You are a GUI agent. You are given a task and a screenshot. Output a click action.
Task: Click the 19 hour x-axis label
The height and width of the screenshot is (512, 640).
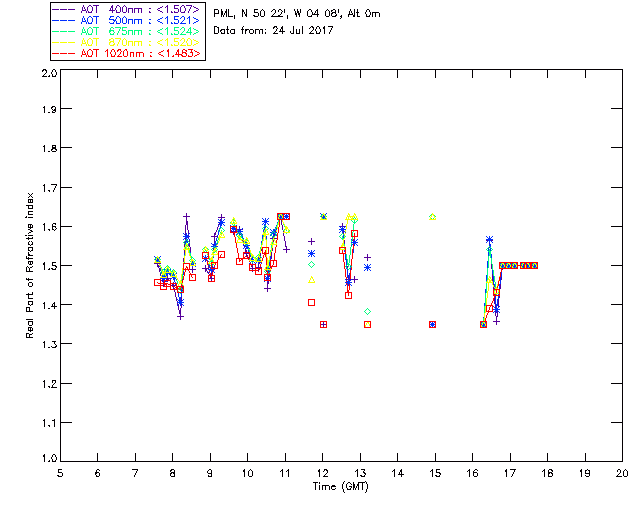(585, 473)
